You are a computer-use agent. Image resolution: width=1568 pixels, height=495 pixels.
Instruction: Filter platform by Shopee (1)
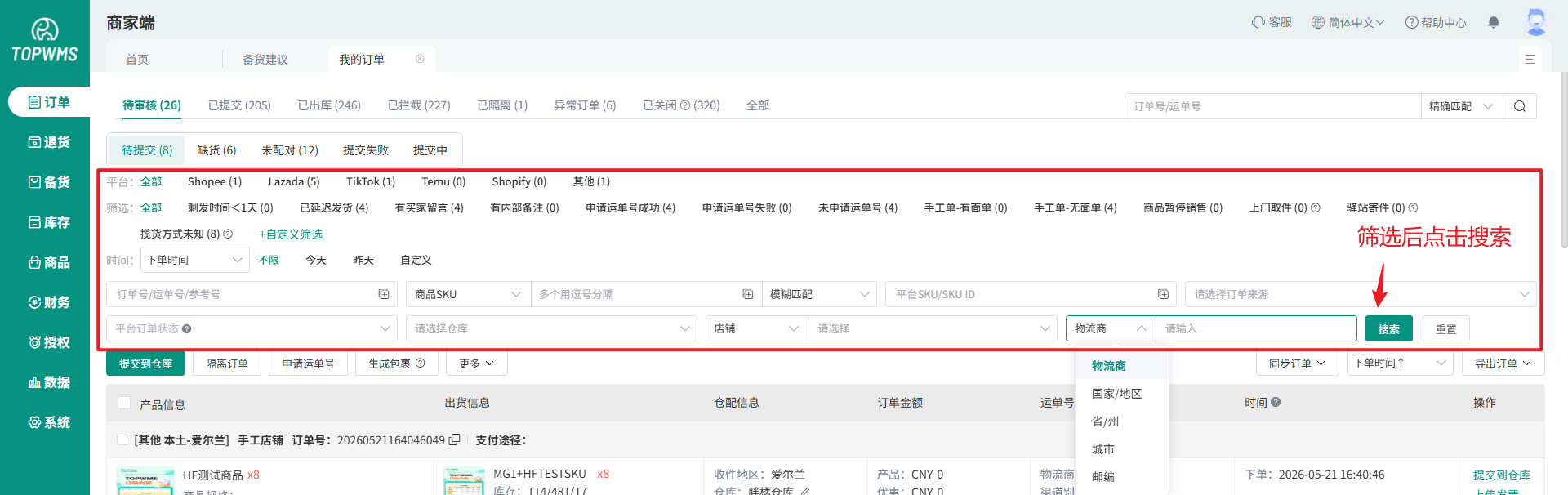click(215, 181)
